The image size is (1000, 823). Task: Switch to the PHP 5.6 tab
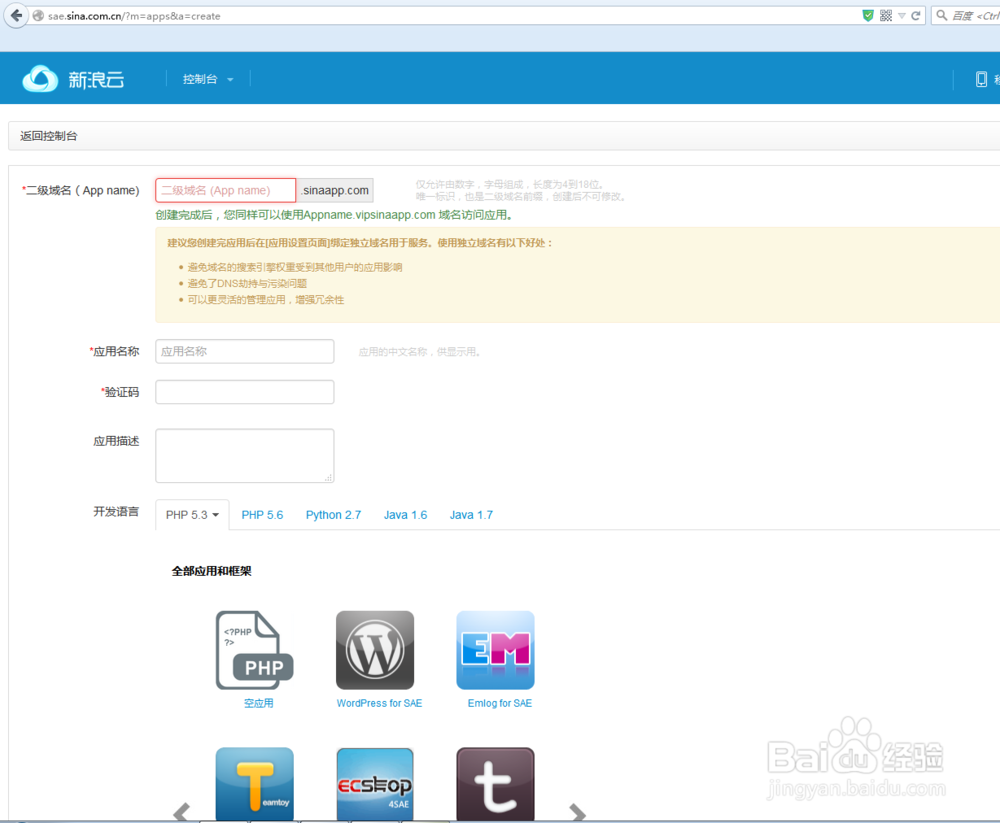(262, 515)
